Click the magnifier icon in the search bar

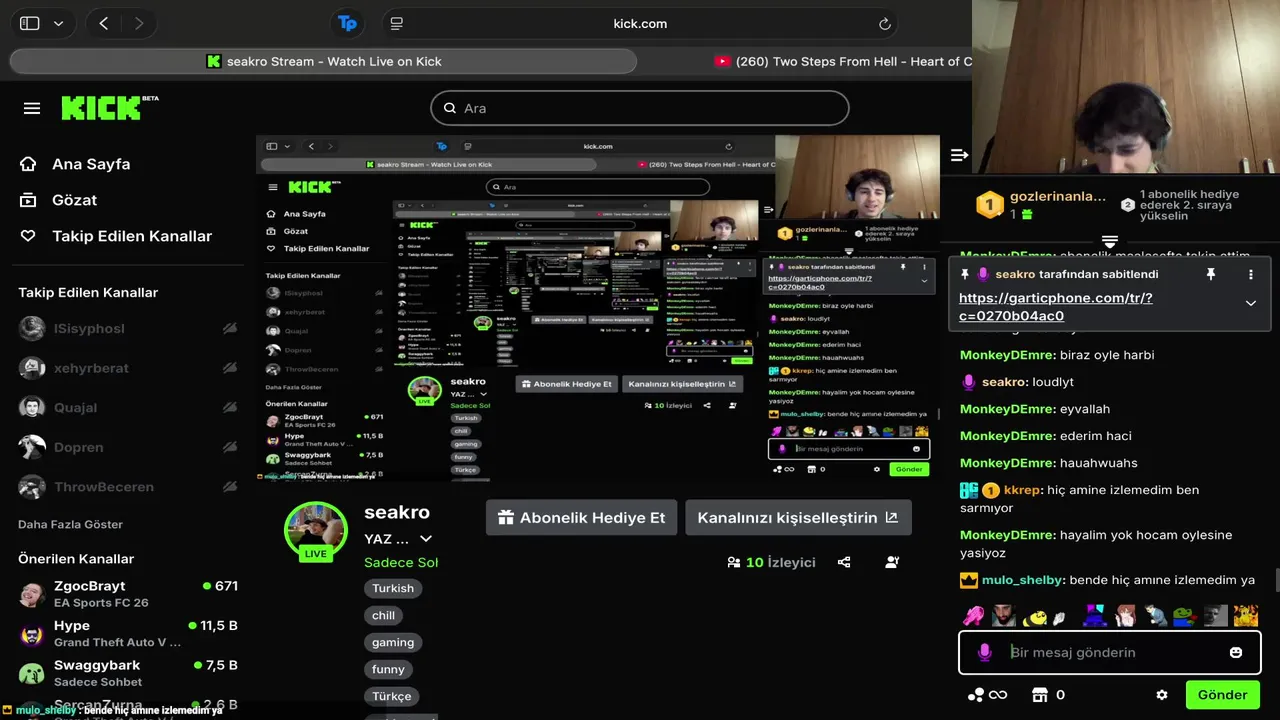449,108
